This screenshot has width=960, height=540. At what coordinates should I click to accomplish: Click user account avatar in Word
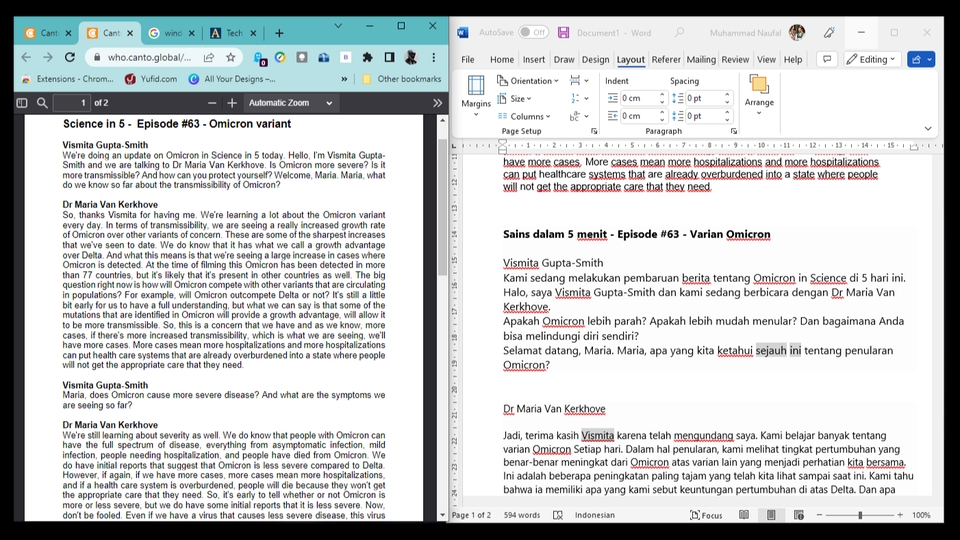pos(797,32)
